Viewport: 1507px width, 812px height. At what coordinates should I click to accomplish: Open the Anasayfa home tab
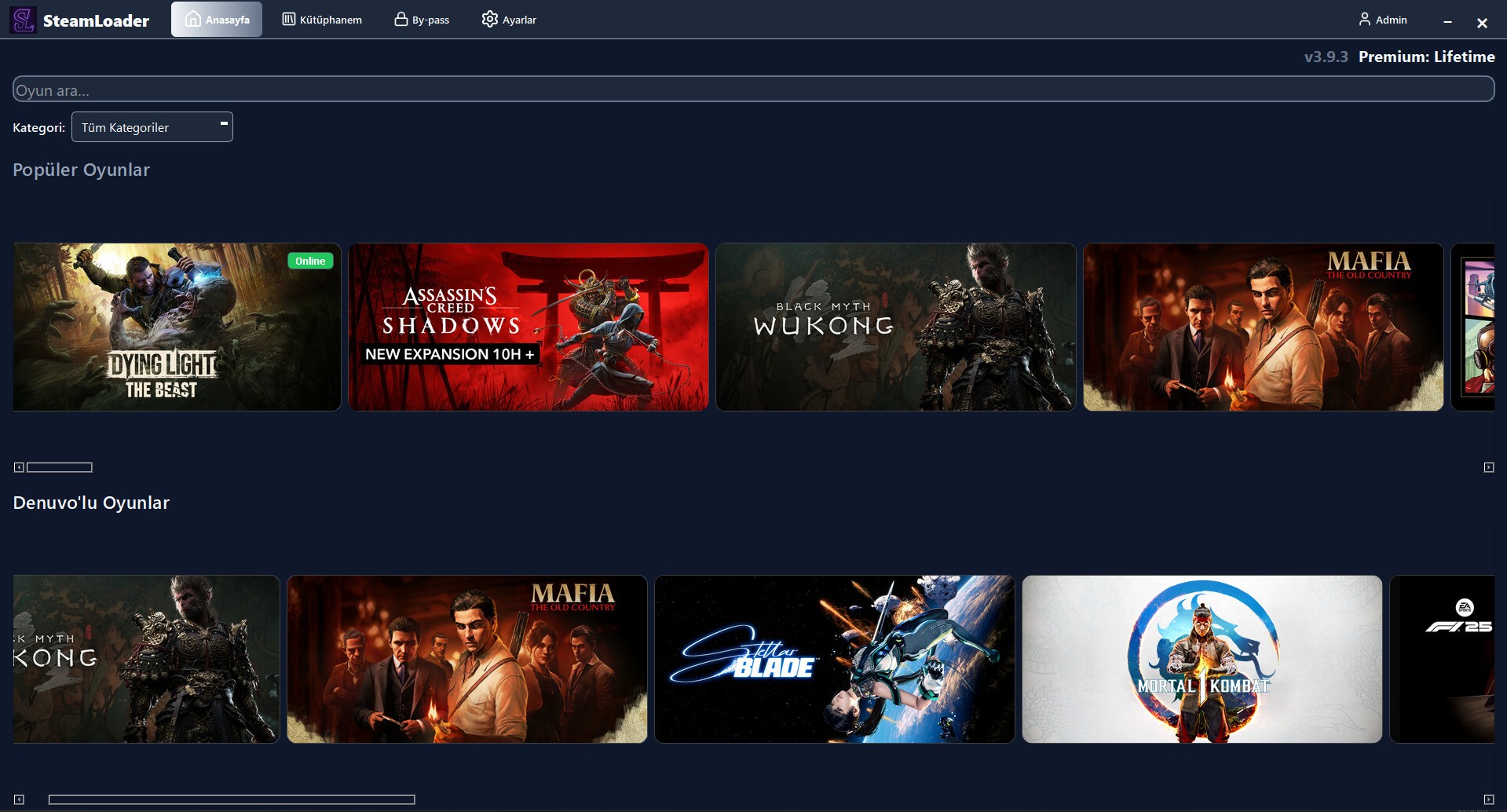click(217, 20)
